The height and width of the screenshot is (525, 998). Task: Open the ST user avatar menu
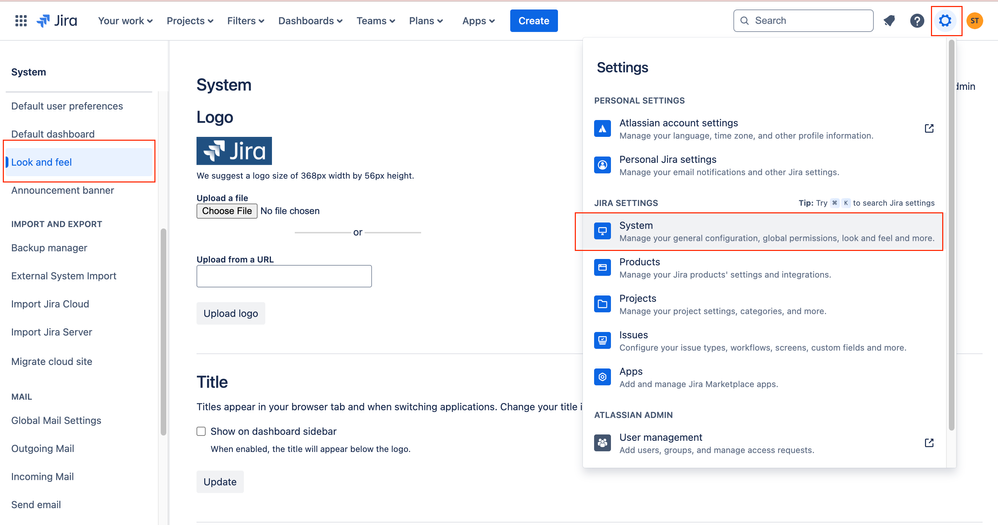click(974, 20)
